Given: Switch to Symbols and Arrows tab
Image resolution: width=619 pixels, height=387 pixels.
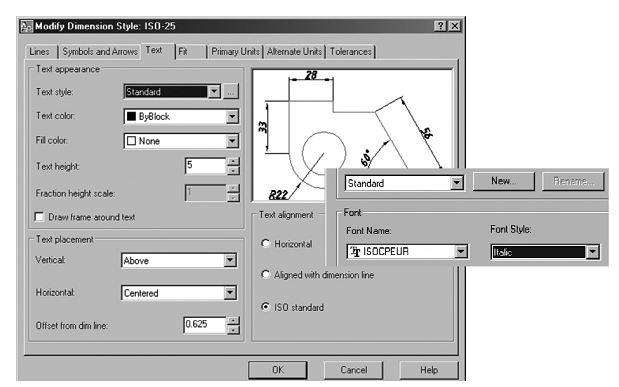Looking at the screenshot, I should coord(100,52).
